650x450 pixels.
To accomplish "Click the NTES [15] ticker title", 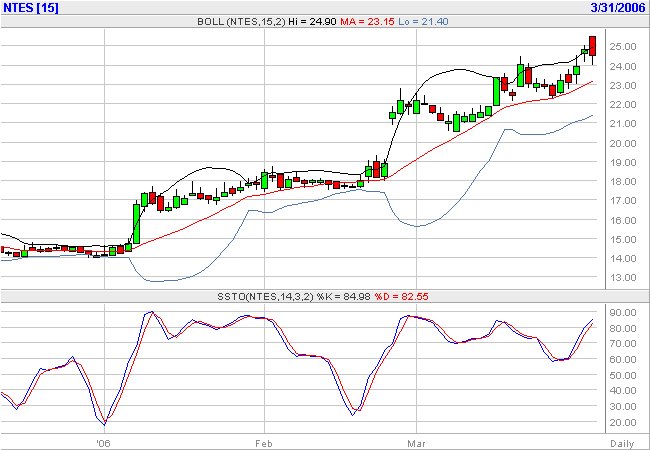I will coord(31,8).
